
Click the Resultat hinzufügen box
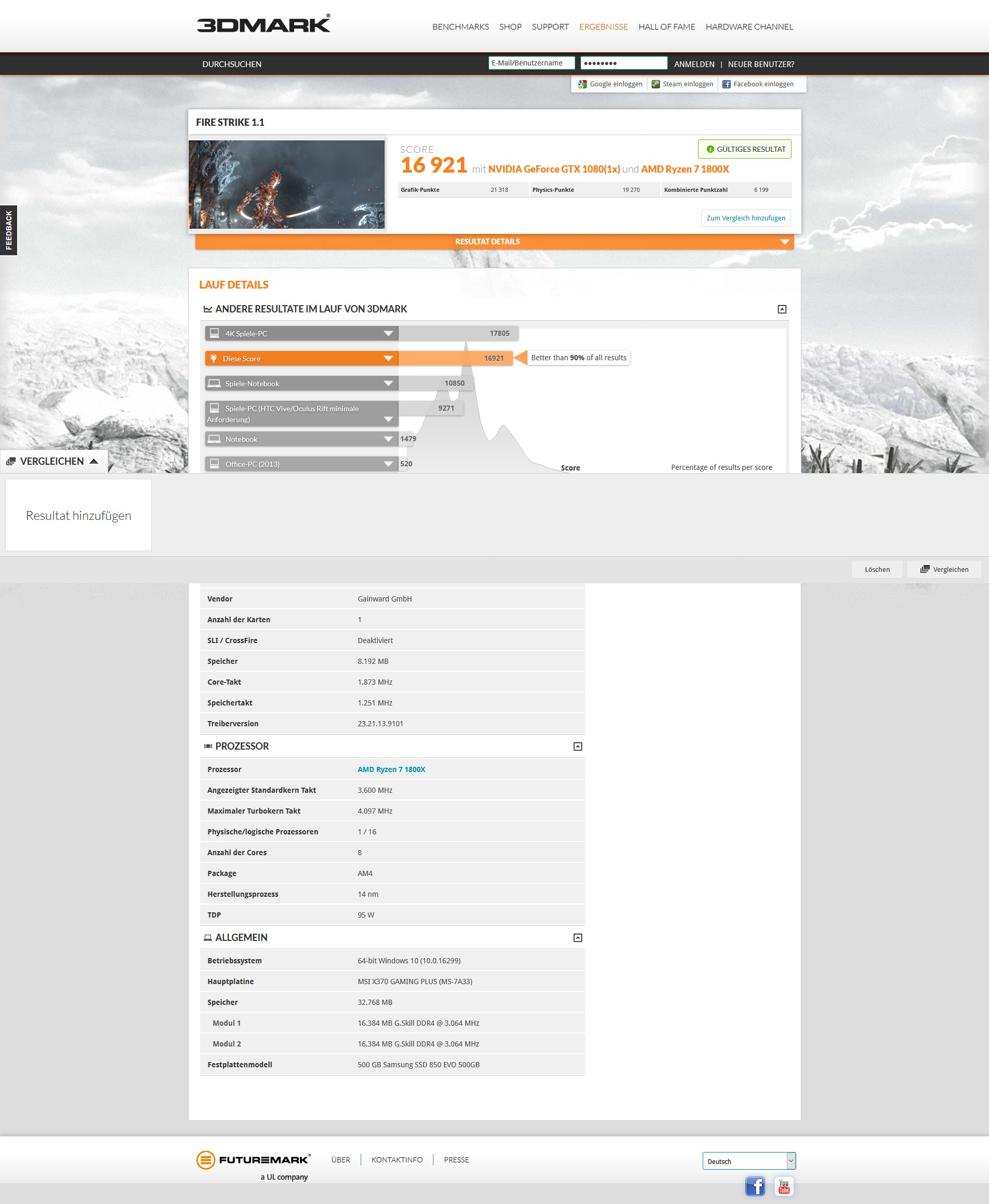point(78,515)
